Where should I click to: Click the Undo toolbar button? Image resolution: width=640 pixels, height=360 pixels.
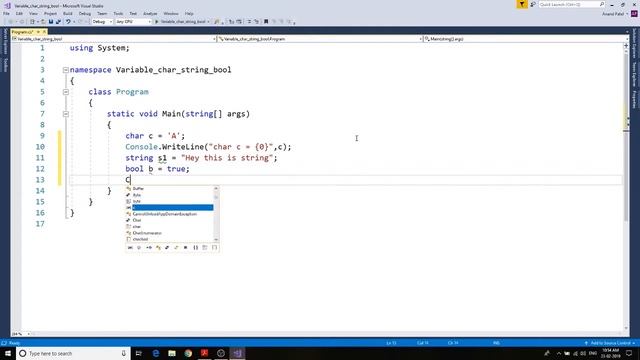pyautogui.click(x=68, y=22)
